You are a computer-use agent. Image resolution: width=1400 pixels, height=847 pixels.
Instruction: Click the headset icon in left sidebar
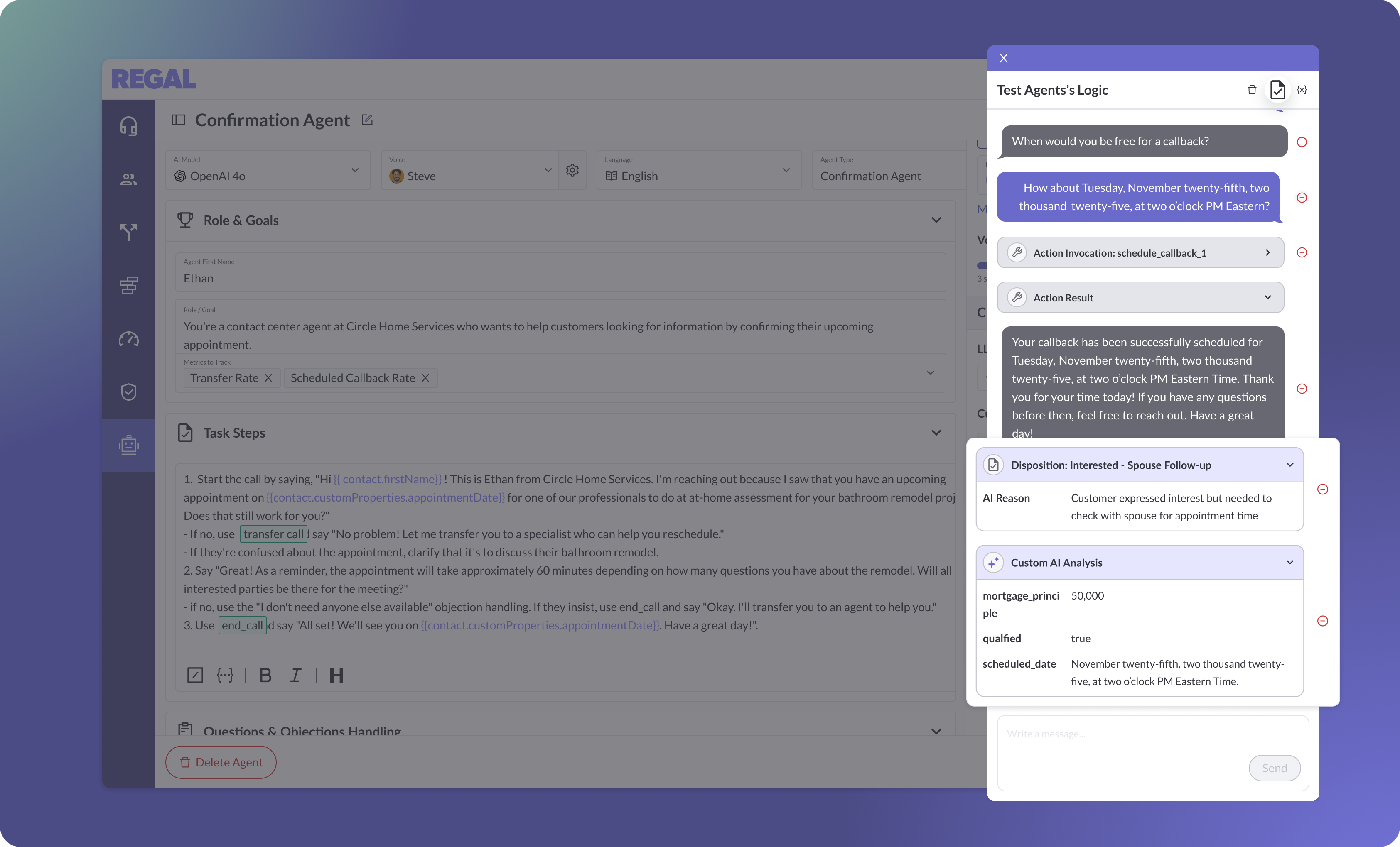pyautogui.click(x=128, y=126)
